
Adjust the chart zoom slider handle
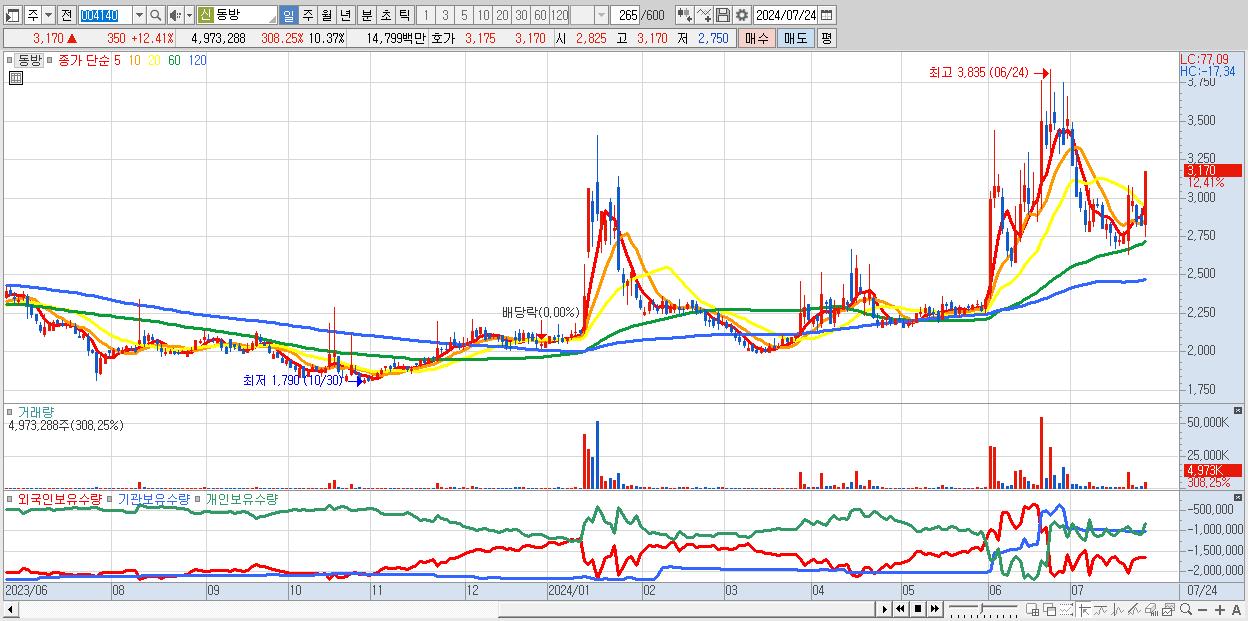[x=981, y=608]
